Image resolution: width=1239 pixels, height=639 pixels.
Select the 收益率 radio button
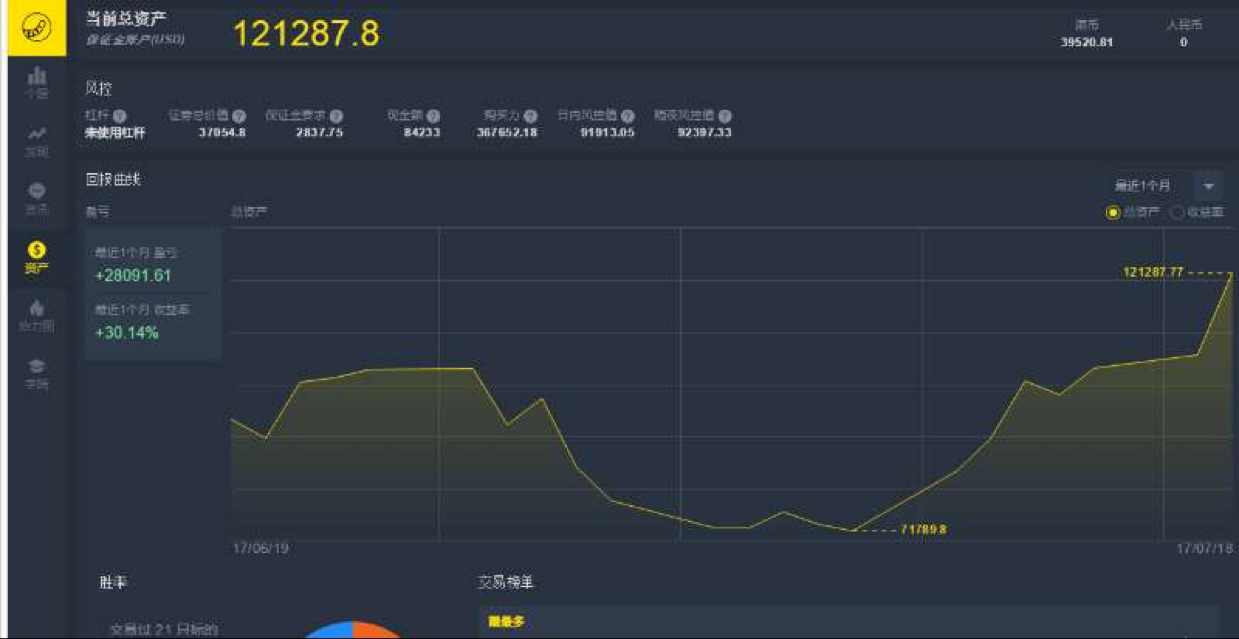click(1177, 212)
